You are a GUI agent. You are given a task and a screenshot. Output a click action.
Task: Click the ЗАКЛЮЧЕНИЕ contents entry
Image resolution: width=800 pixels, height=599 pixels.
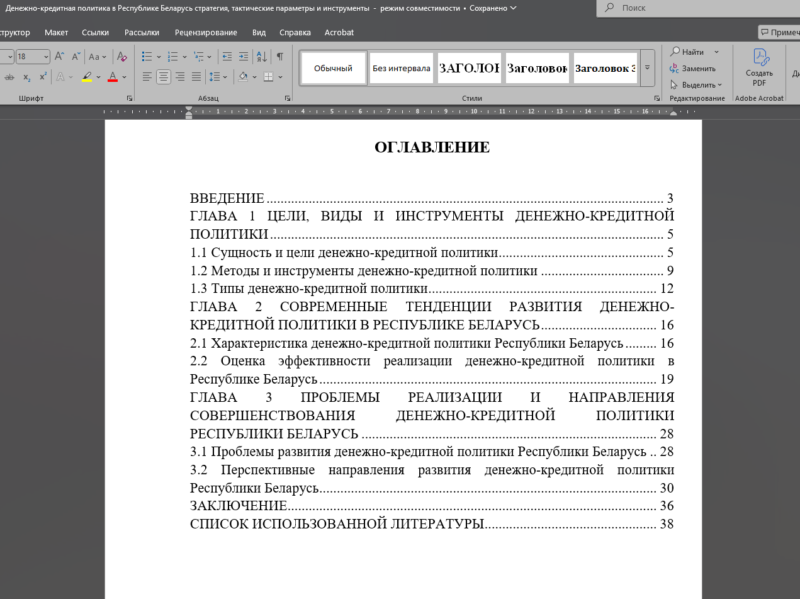[432, 506]
